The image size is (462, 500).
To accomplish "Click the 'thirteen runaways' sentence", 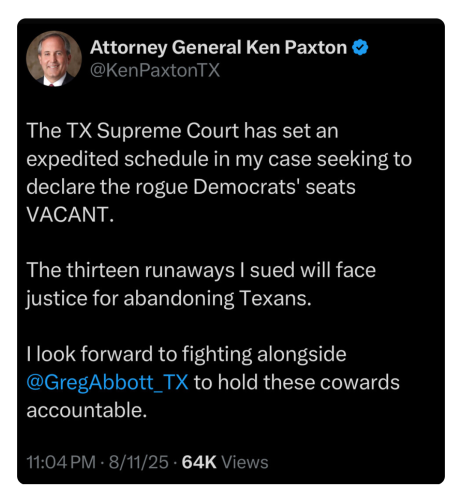I will click(201, 270).
